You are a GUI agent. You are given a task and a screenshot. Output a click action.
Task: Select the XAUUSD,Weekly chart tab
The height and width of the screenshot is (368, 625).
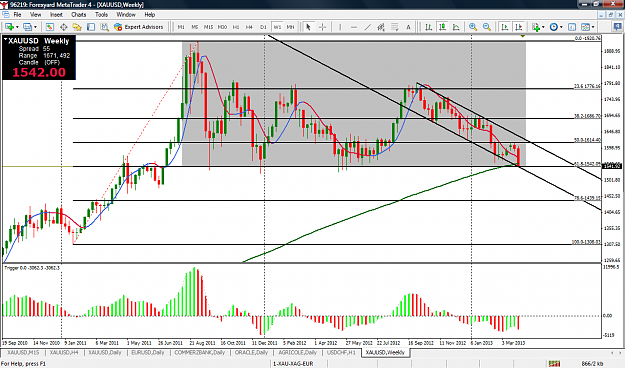[x=385, y=352]
